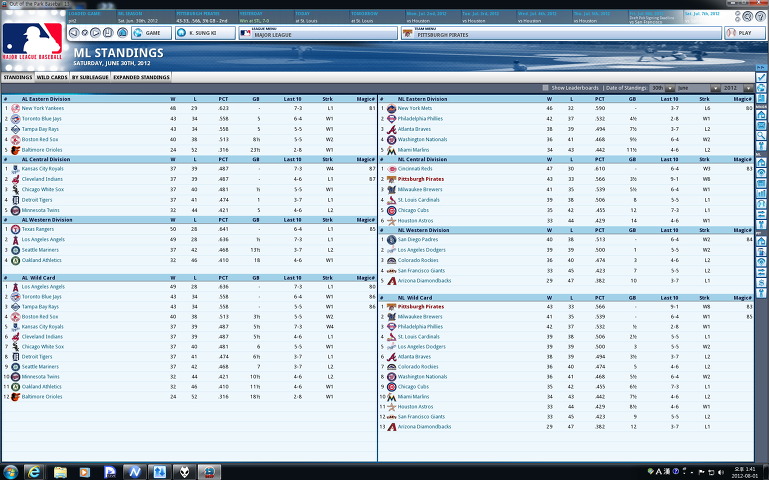Open the magnifier search icon at top right

pos(747,16)
